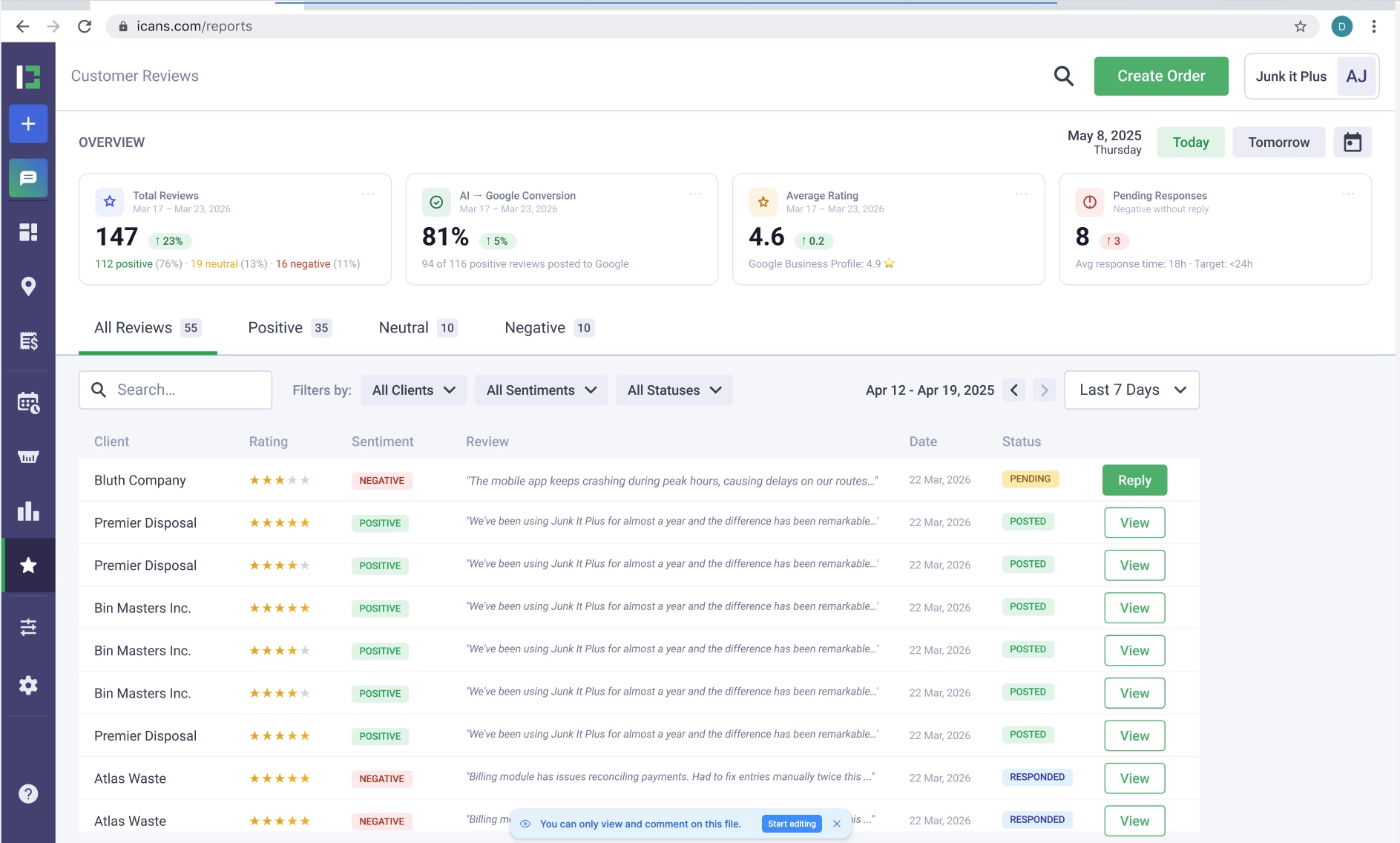Click the Search reviews input field
The image size is (1400, 843).
pyautogui.click(x=175, y=390)
